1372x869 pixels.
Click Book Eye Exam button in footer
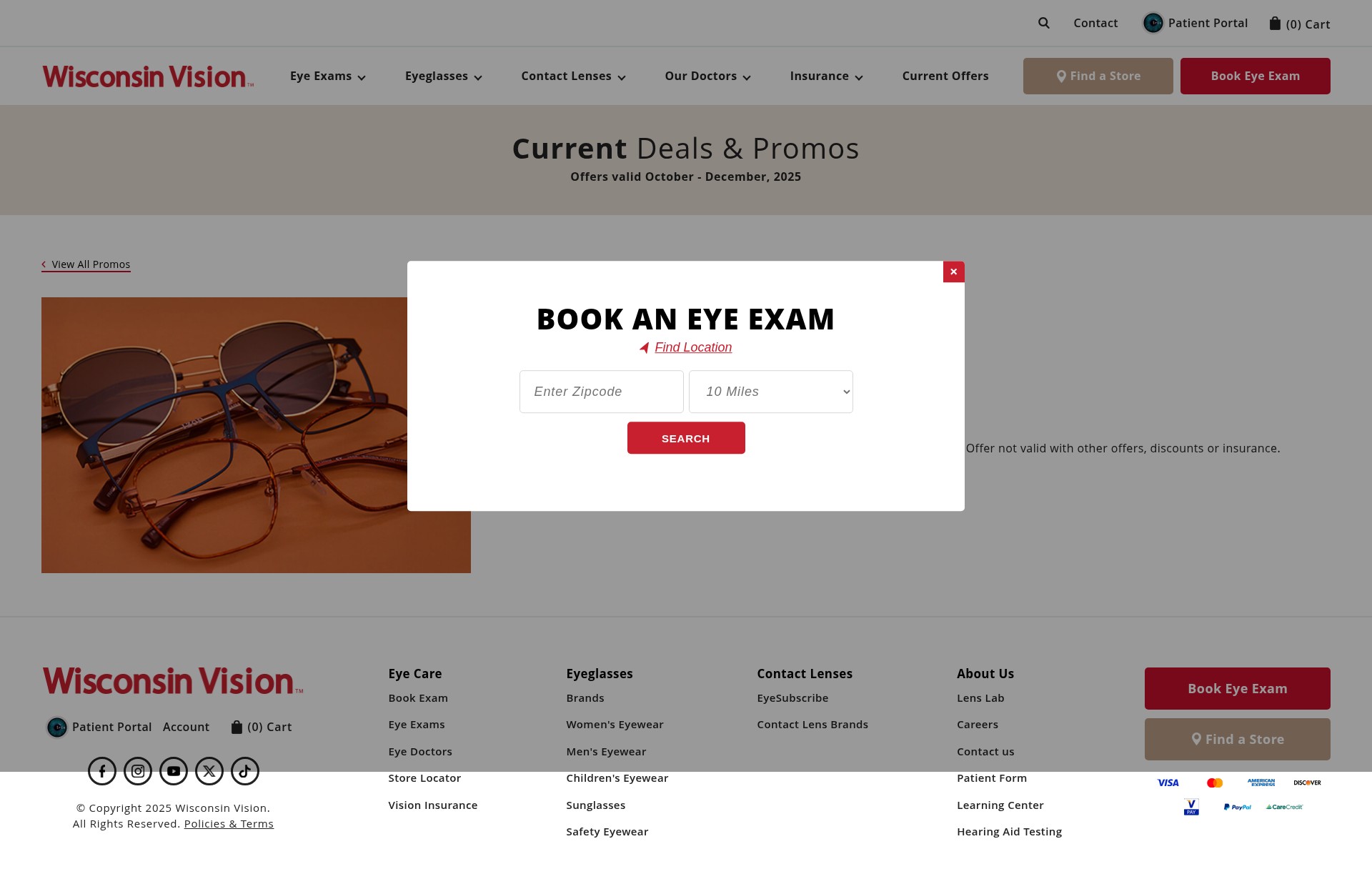pos(1238,688)
